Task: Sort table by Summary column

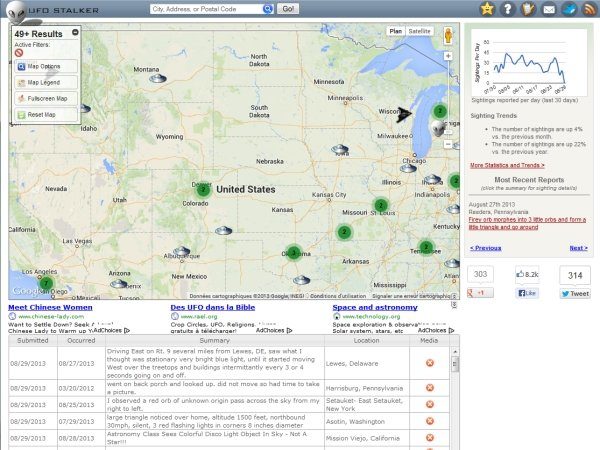Action: (215, 341)
